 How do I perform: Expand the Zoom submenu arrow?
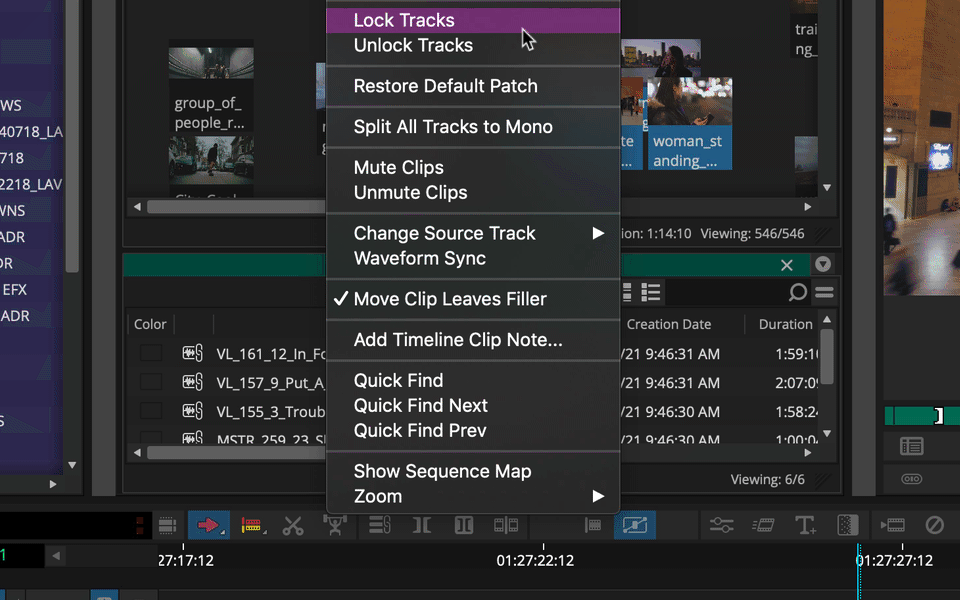click(598, 496)
